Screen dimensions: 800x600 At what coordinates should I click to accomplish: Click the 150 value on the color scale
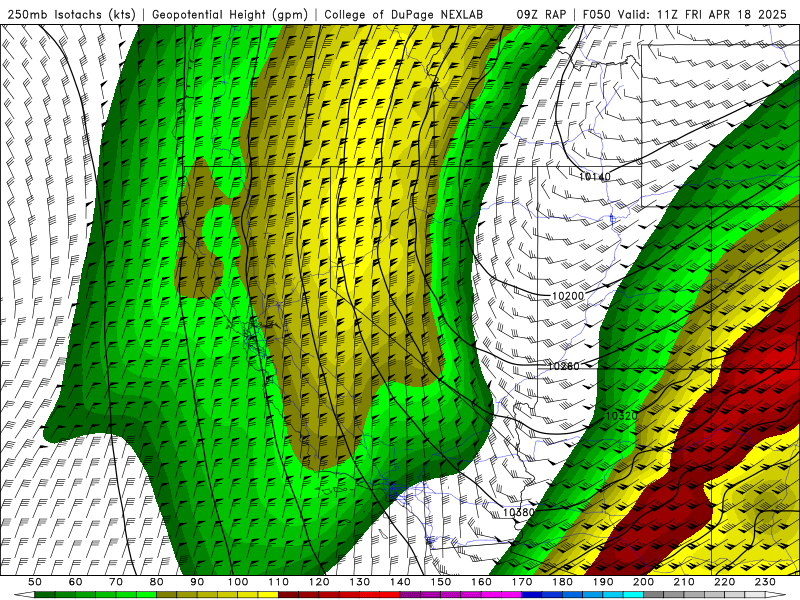click(x=441, y=582)
